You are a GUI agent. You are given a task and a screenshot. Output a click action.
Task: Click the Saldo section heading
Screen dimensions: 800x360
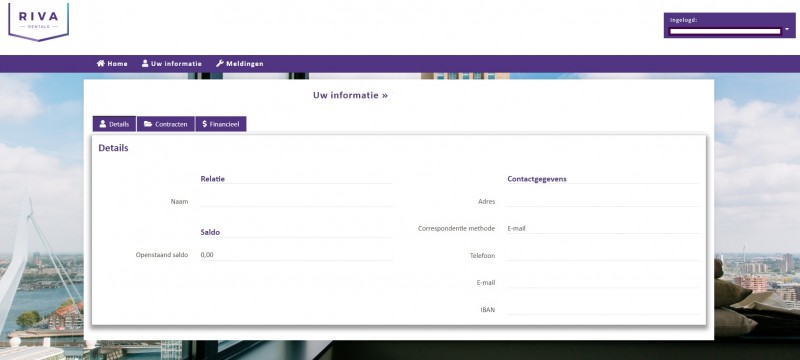click(x=210, y=232)
